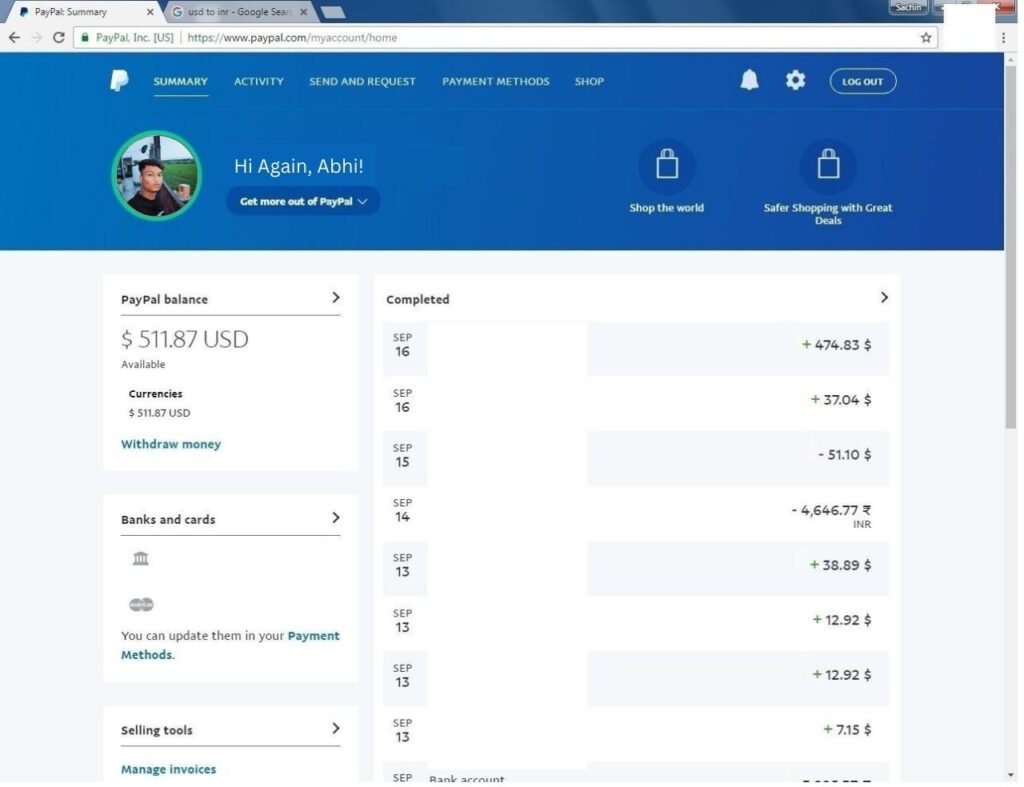
Task: Open the Sep 16 +474.83 $ transaction
Action: click(636, 348)
